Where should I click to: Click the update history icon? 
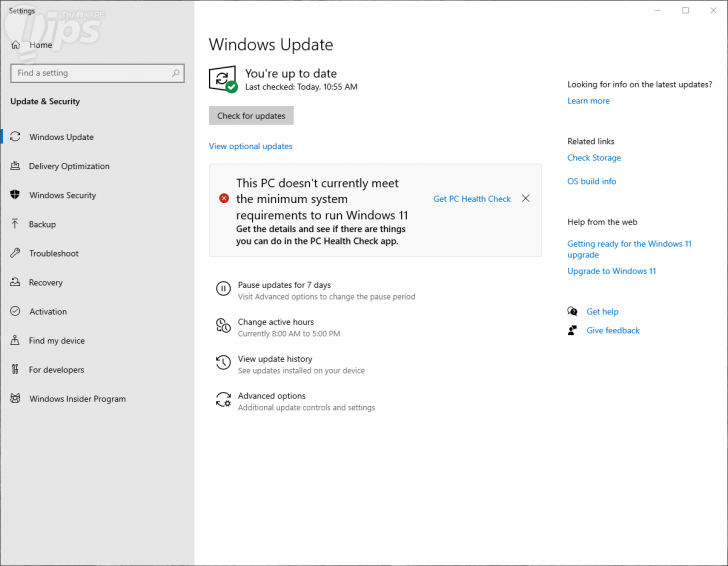223,363
